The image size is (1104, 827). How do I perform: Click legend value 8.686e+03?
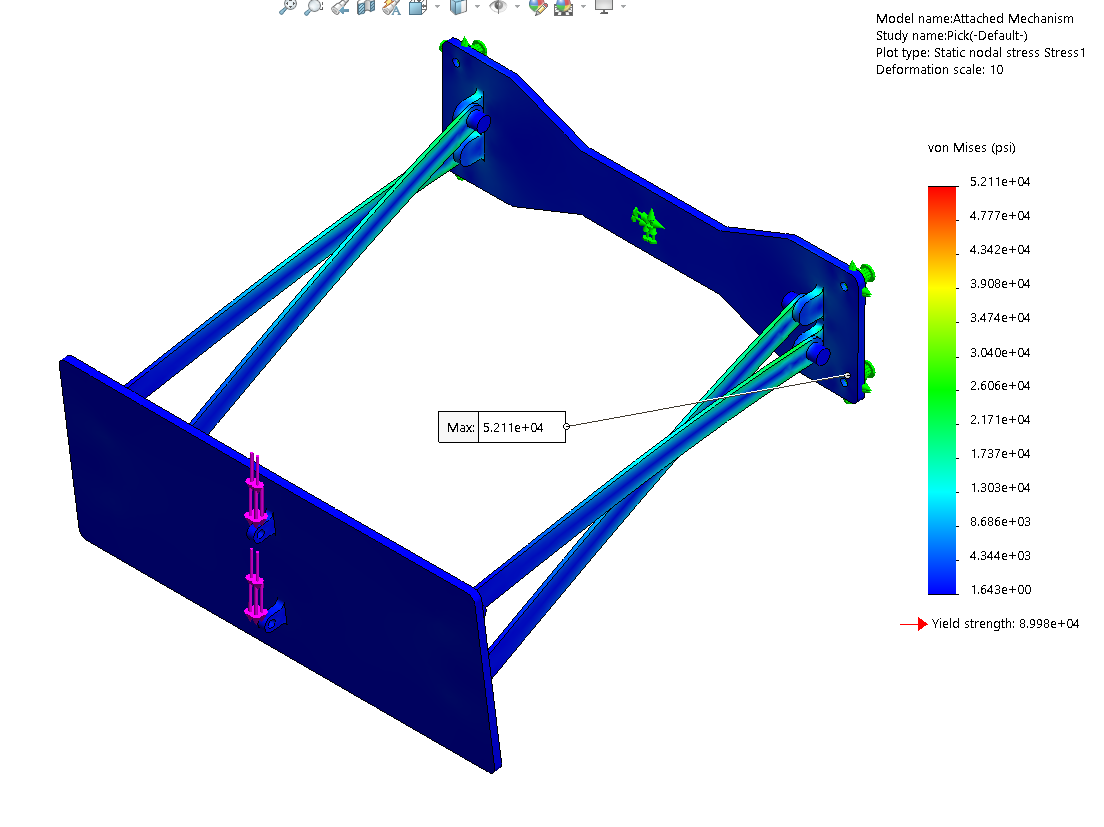[x=1000, y=522]
